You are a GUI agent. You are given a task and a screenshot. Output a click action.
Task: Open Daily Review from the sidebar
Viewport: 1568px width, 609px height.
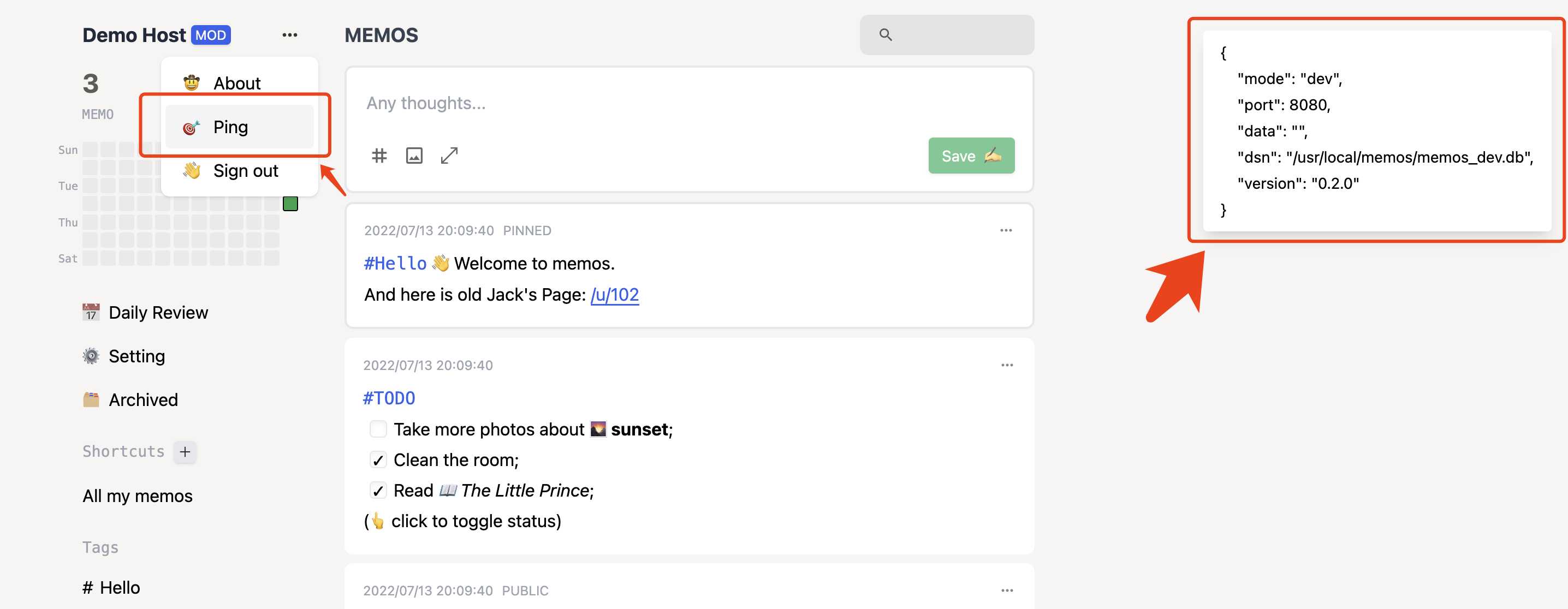(158, 312)
